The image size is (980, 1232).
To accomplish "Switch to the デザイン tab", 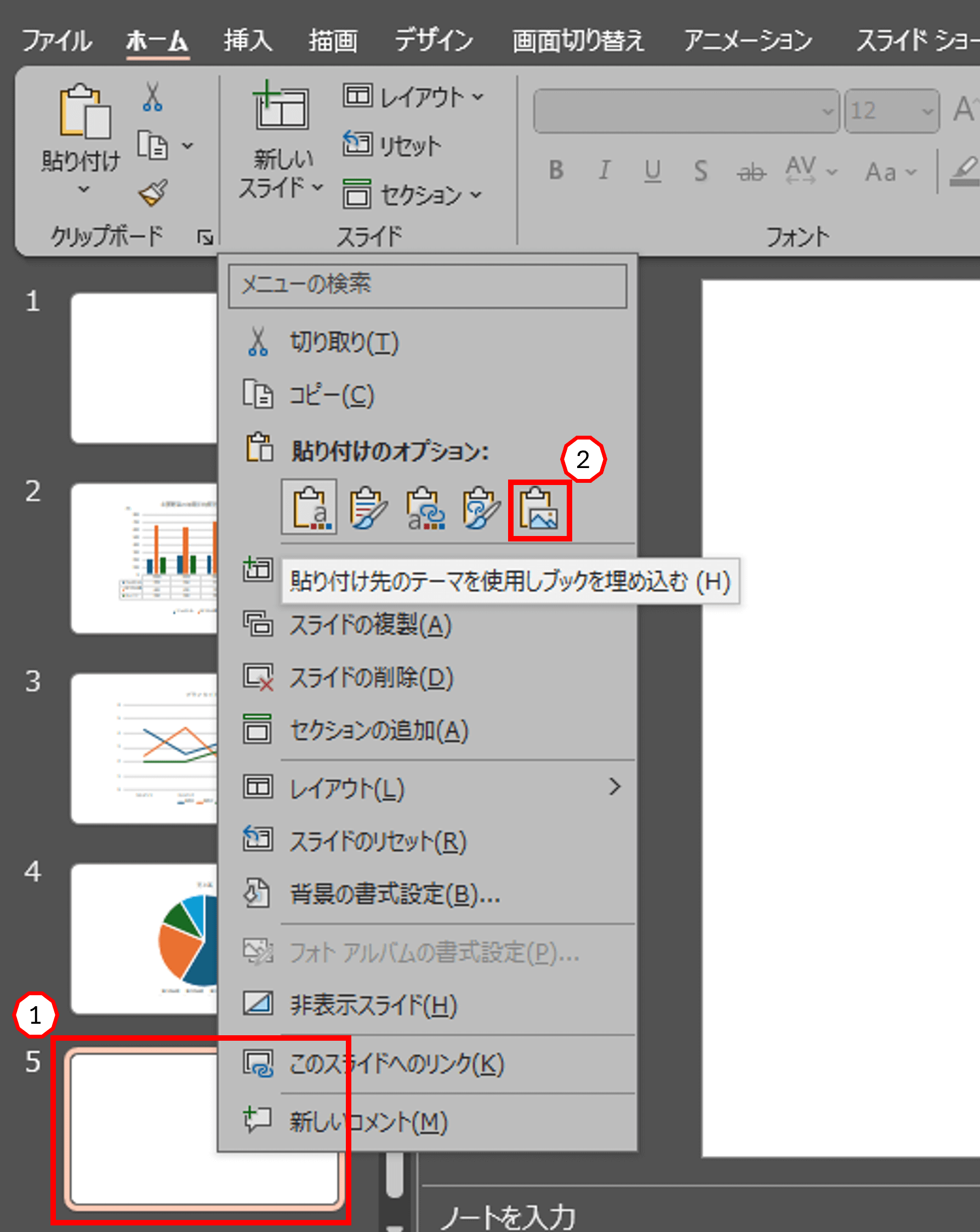I will (x=434, y=40).
